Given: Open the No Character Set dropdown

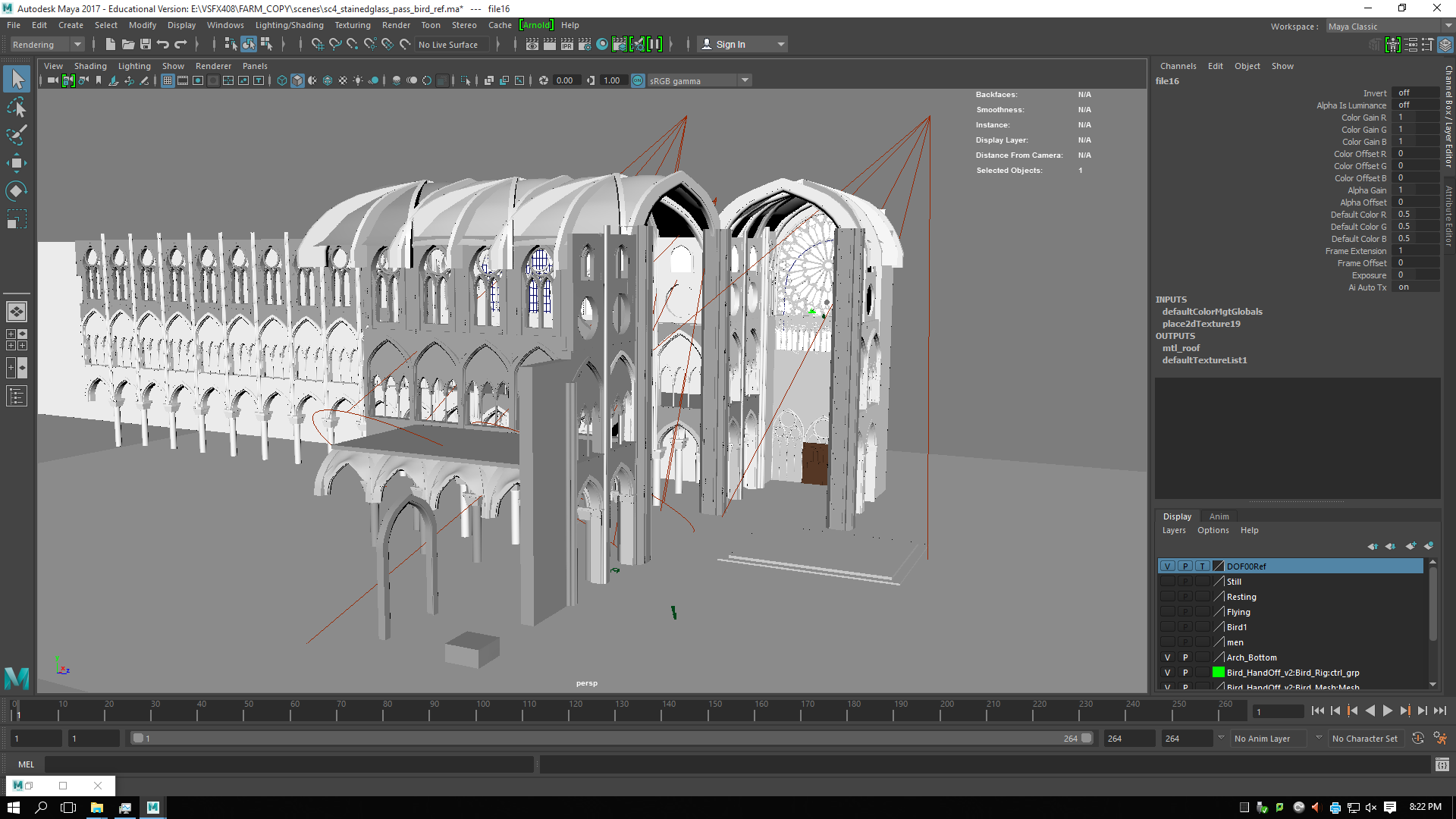Looking at the screenshot, I should point(1367,739).
